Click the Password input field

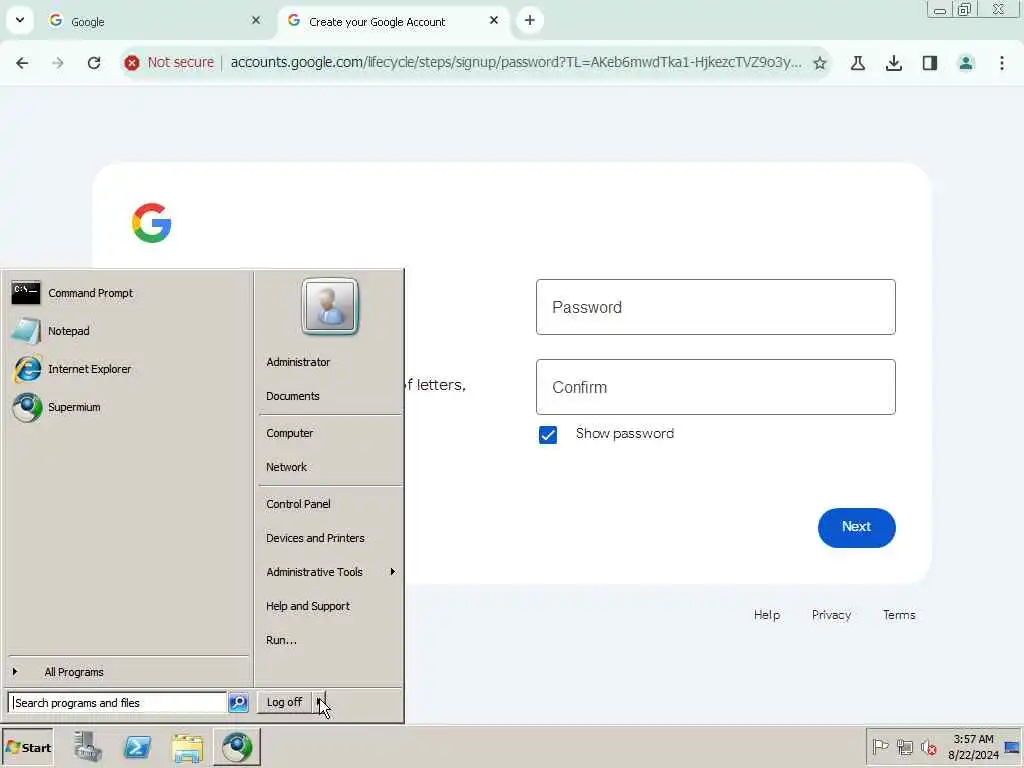click(716, 307)
